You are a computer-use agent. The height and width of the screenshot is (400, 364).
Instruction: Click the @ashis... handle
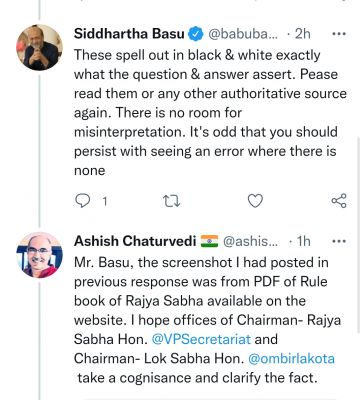tap(249, 241)
